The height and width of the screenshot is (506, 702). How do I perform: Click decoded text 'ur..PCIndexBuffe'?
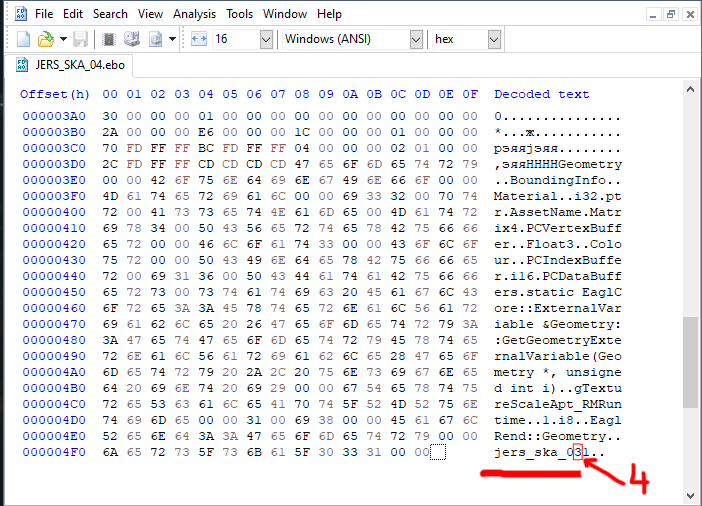(x=557, y=260)
